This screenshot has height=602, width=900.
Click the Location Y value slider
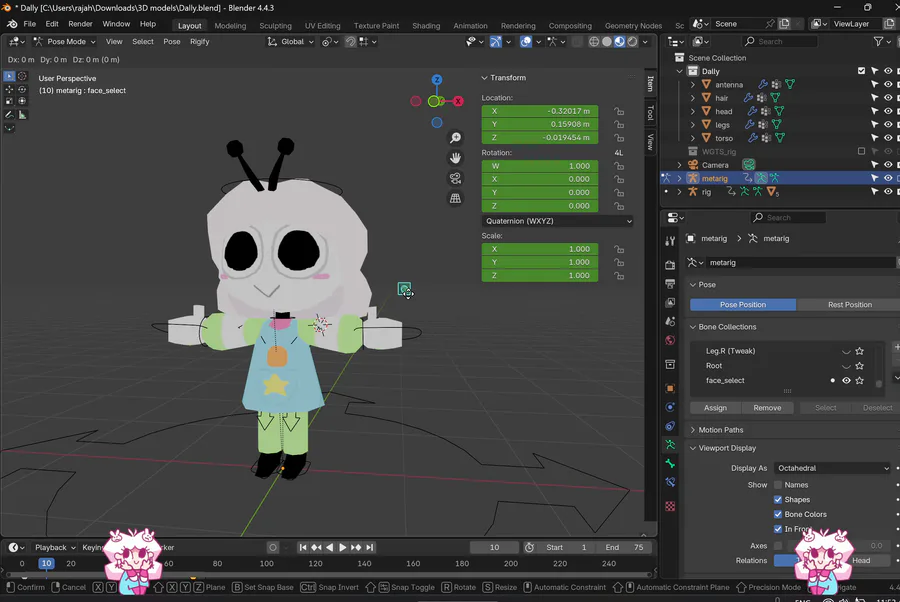coord(540,125)
